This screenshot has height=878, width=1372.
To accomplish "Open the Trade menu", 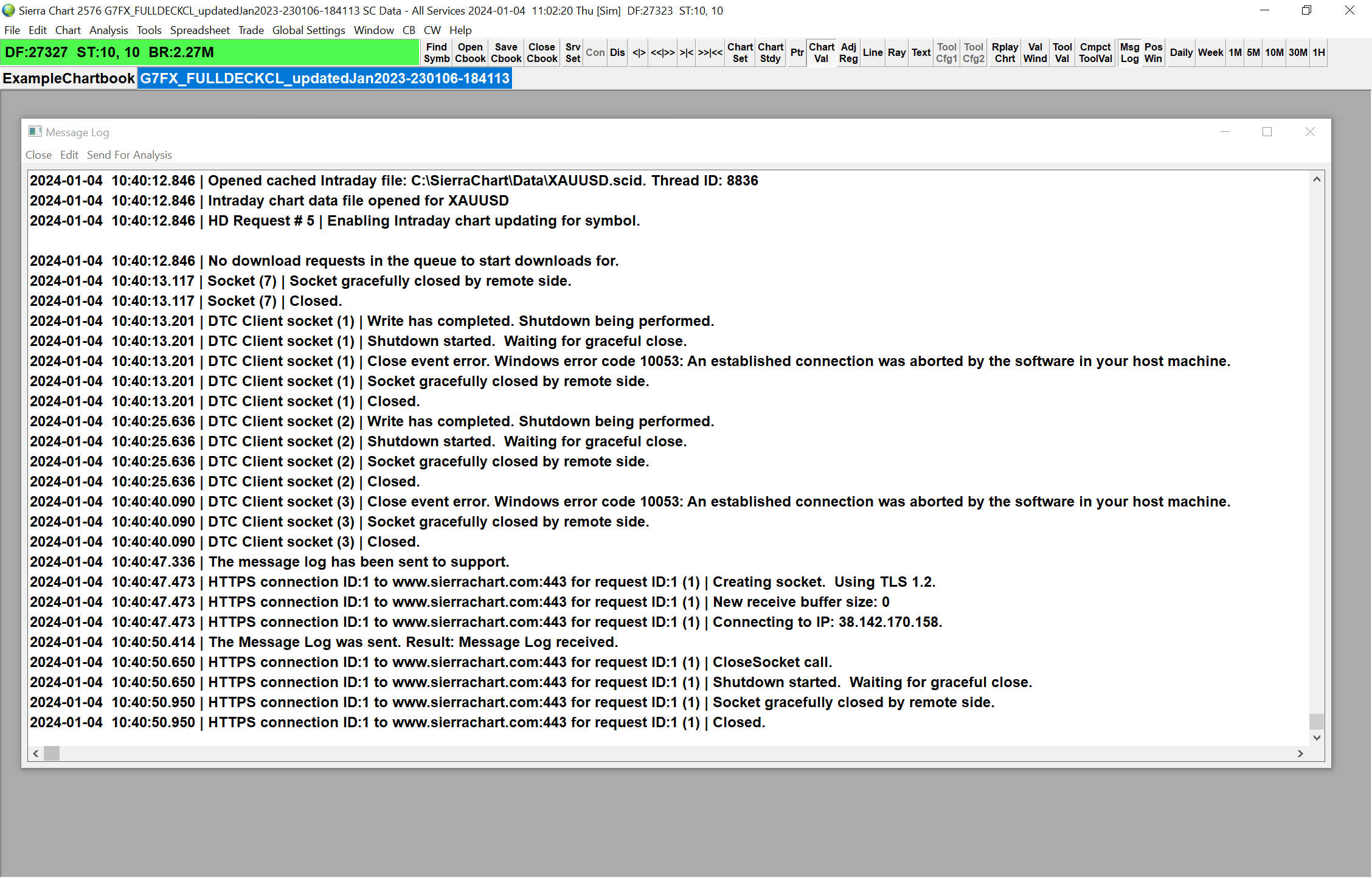I will point(251,30).
